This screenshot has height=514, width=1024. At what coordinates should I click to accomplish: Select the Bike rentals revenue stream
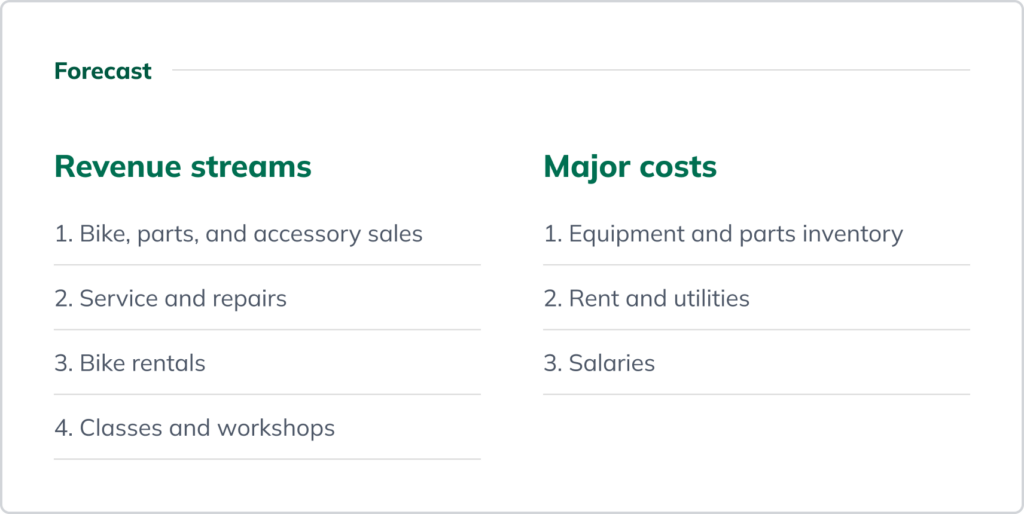click(130, 363)
